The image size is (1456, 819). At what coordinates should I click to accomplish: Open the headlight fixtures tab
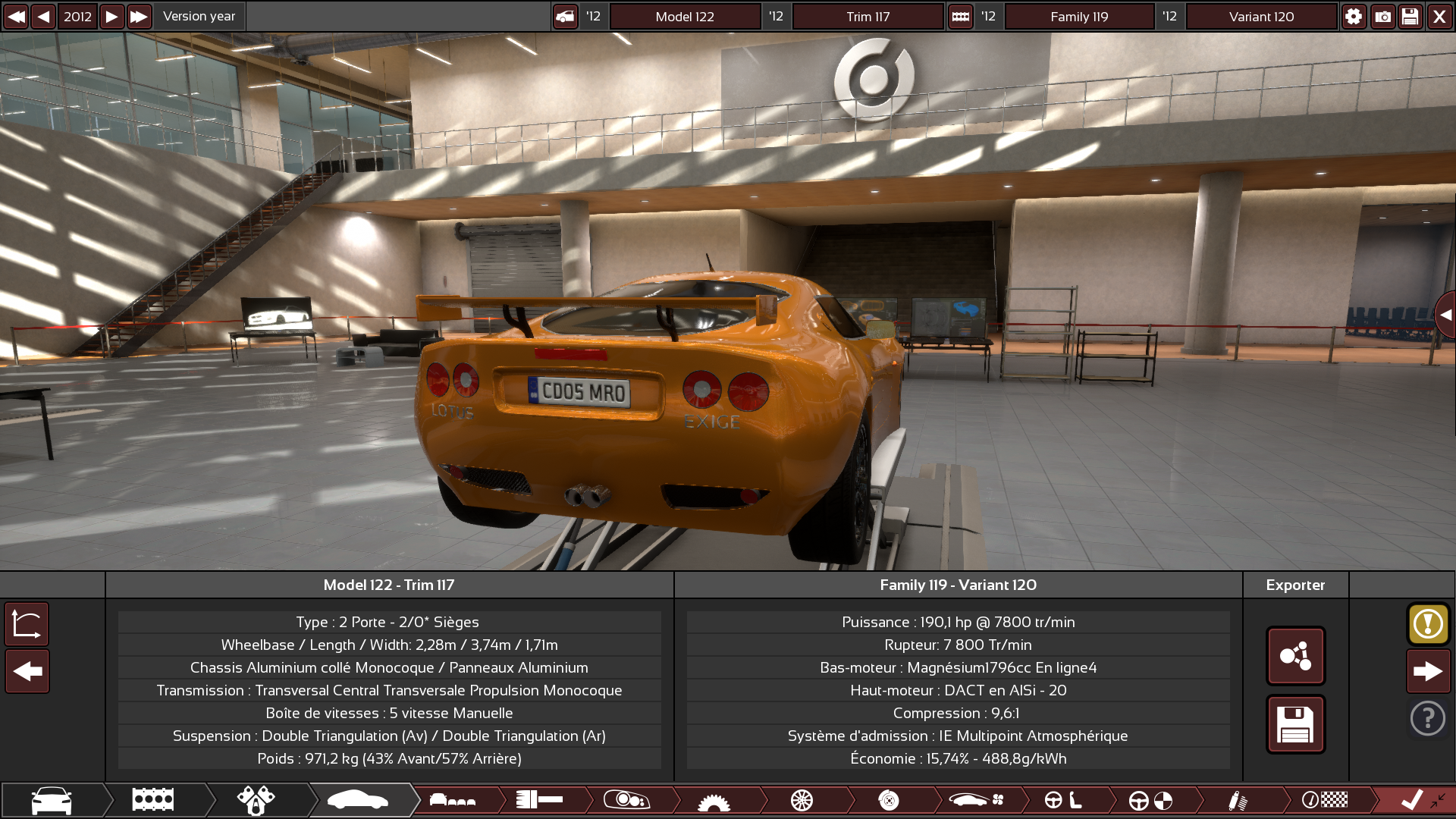[x=626, y=800]
